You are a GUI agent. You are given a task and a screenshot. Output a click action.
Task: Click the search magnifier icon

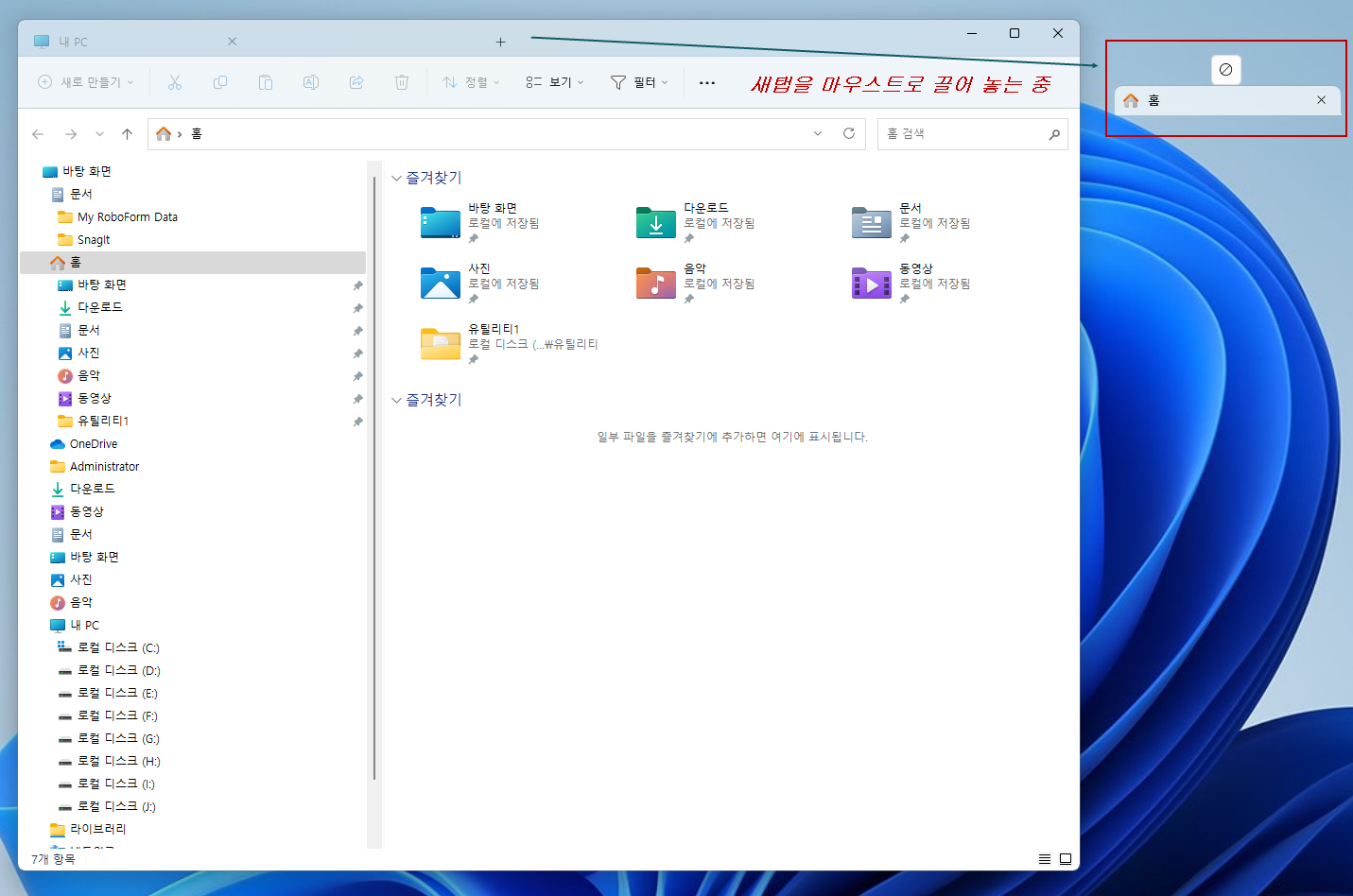tap(1054, 134)
